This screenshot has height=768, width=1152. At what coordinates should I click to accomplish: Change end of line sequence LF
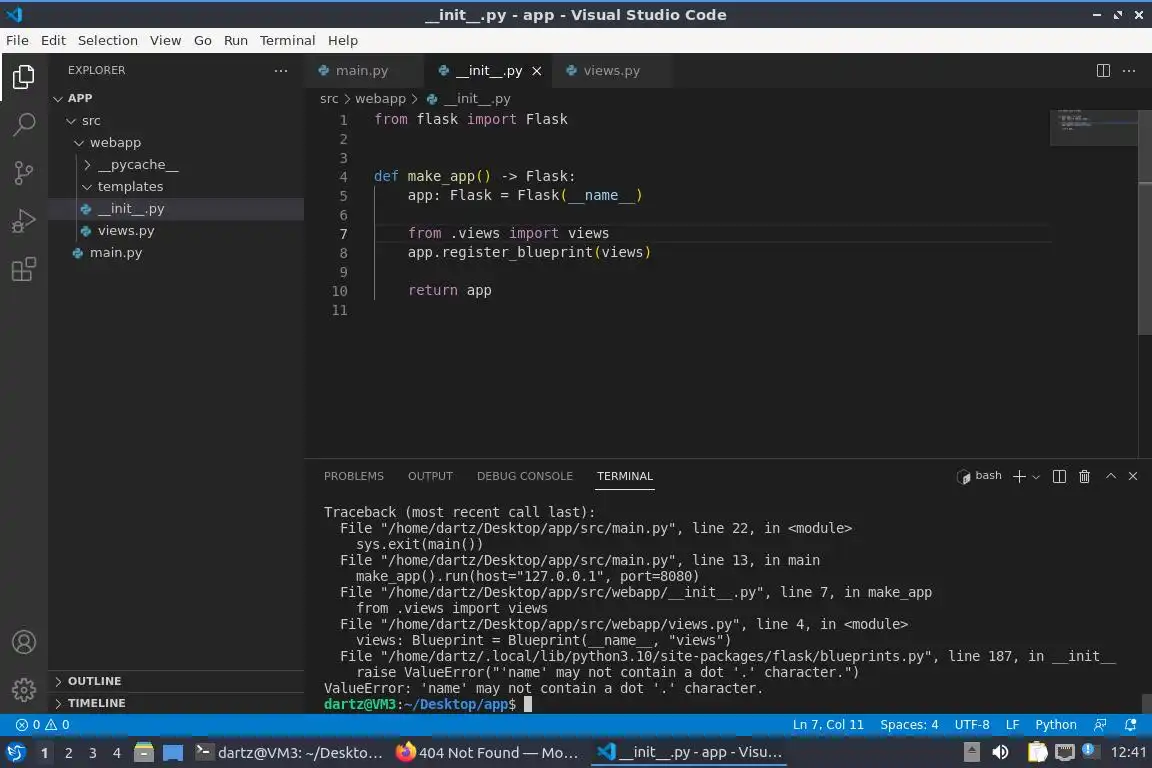pyautogui.click(x=1012, y=725)
